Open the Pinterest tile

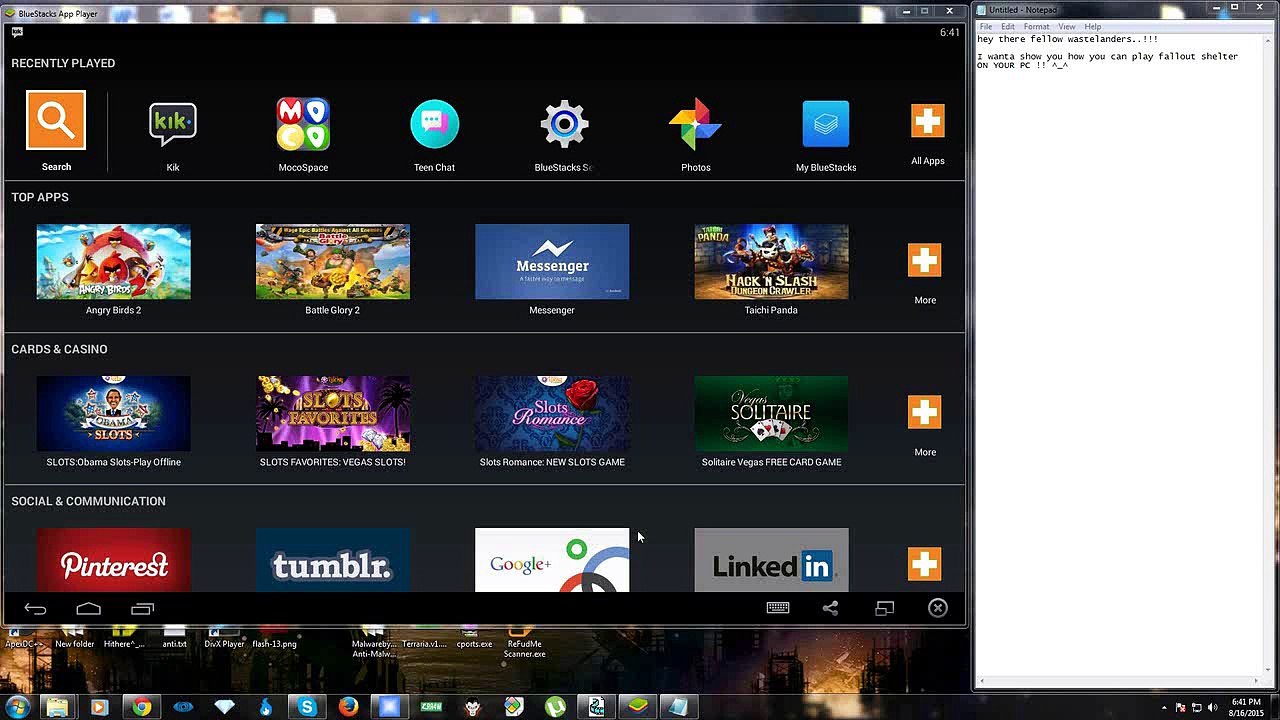(x=113, y=560)
